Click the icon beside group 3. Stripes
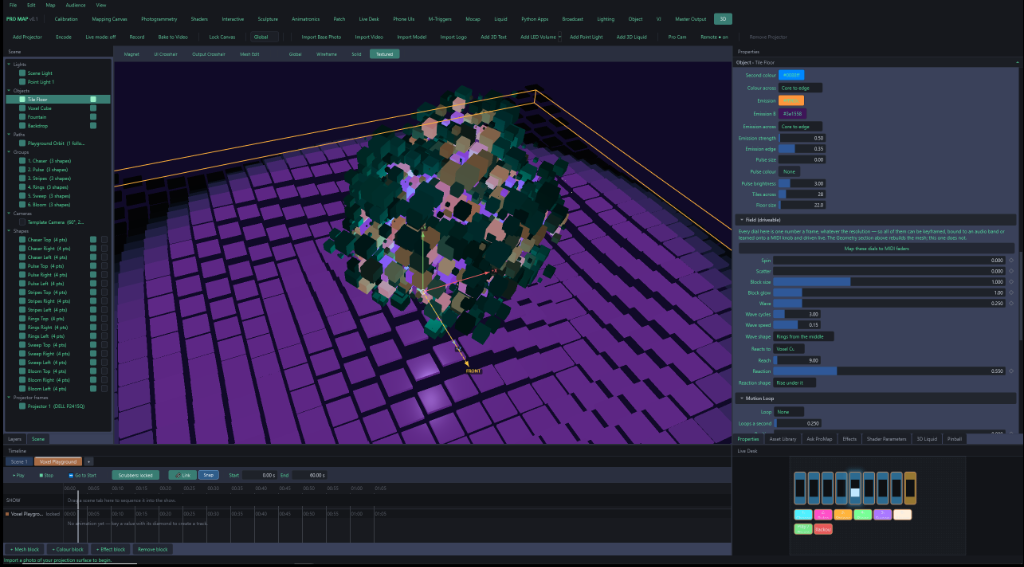 (22, 178)
